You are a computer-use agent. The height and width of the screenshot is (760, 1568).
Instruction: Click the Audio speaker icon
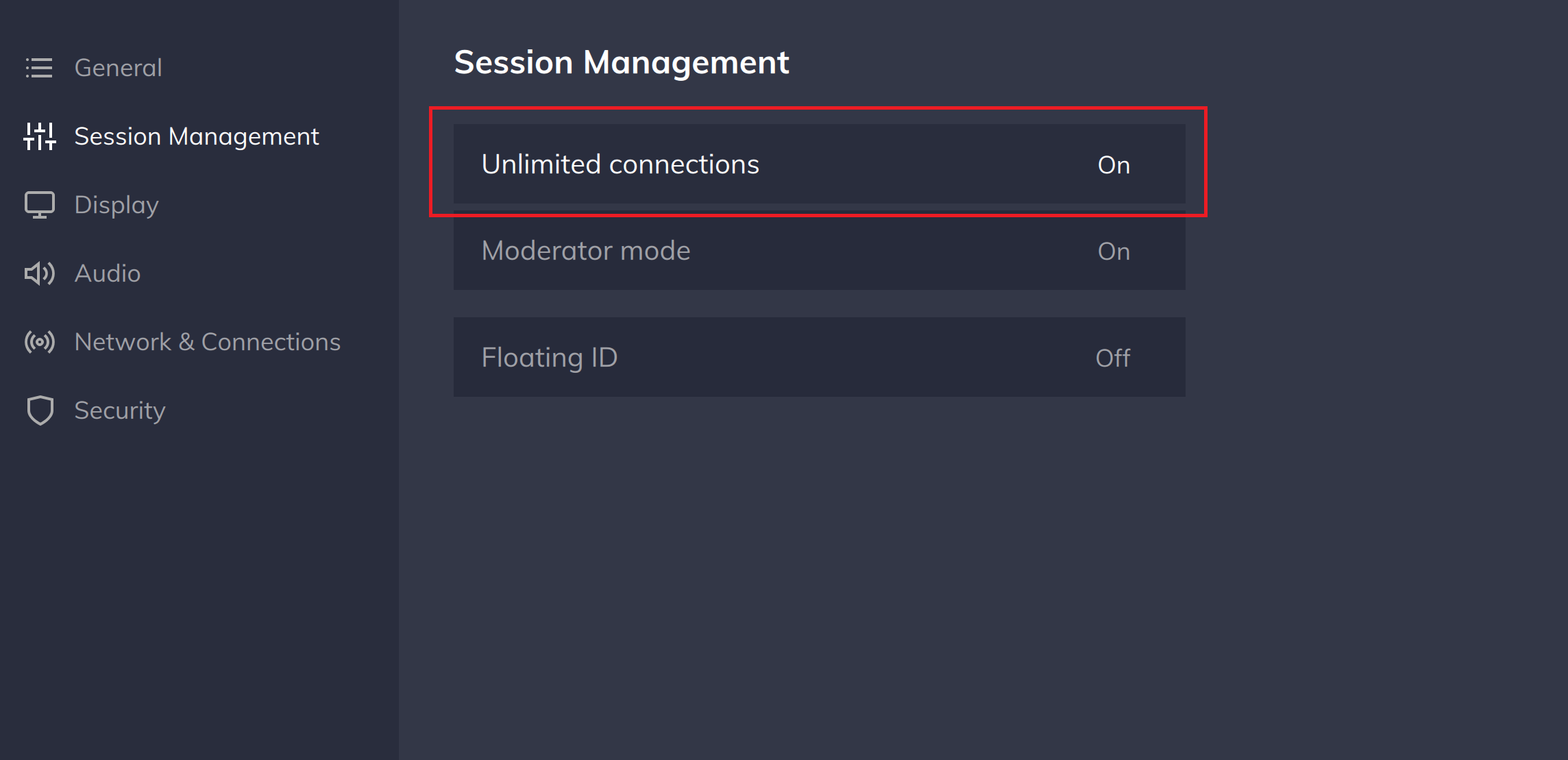(x=39, y=273)
